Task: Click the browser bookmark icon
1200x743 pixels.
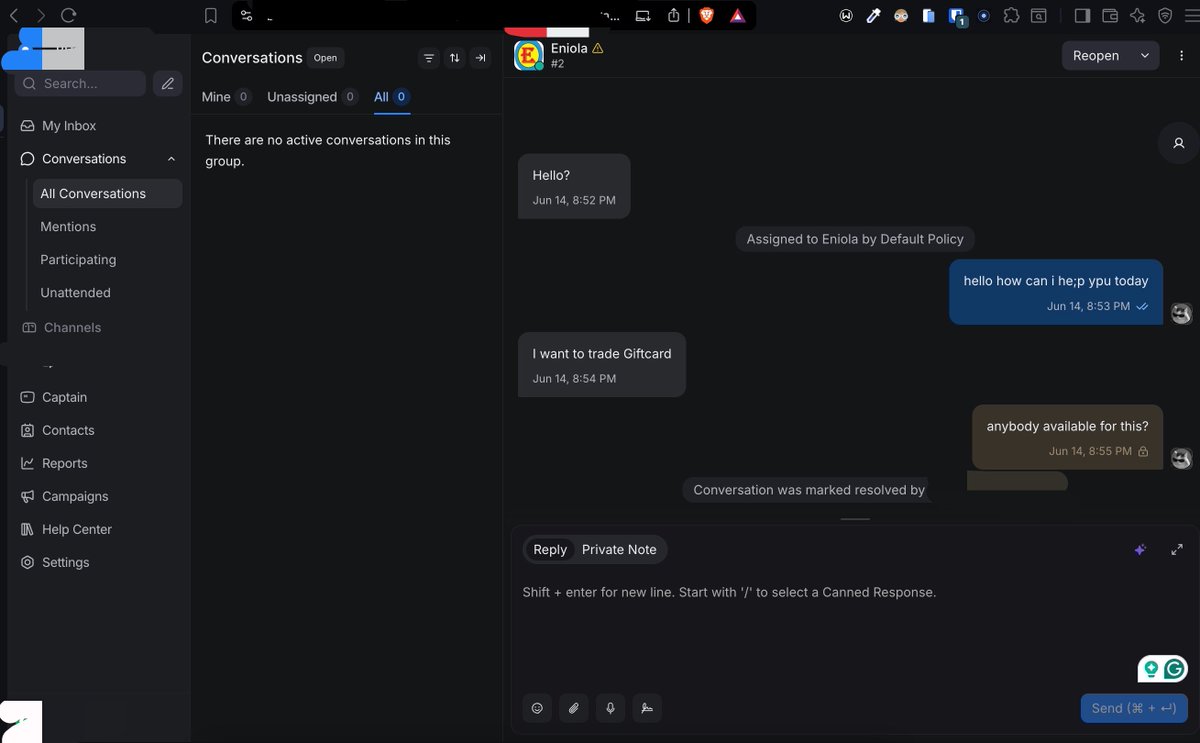Action: (210, 15)
